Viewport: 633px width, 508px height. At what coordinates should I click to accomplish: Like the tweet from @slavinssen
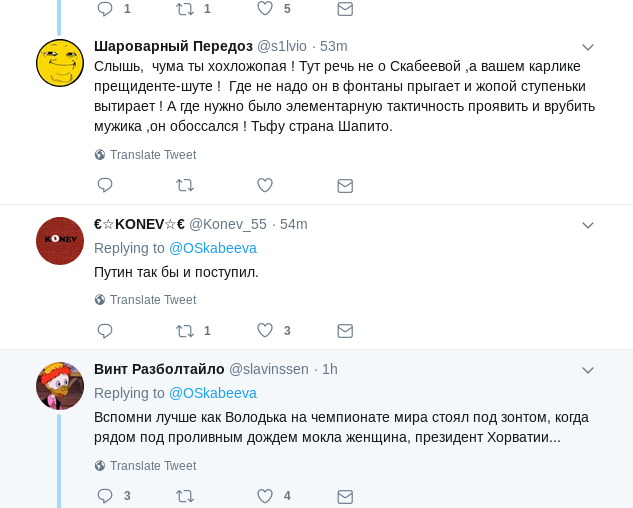tap(265, 495)
